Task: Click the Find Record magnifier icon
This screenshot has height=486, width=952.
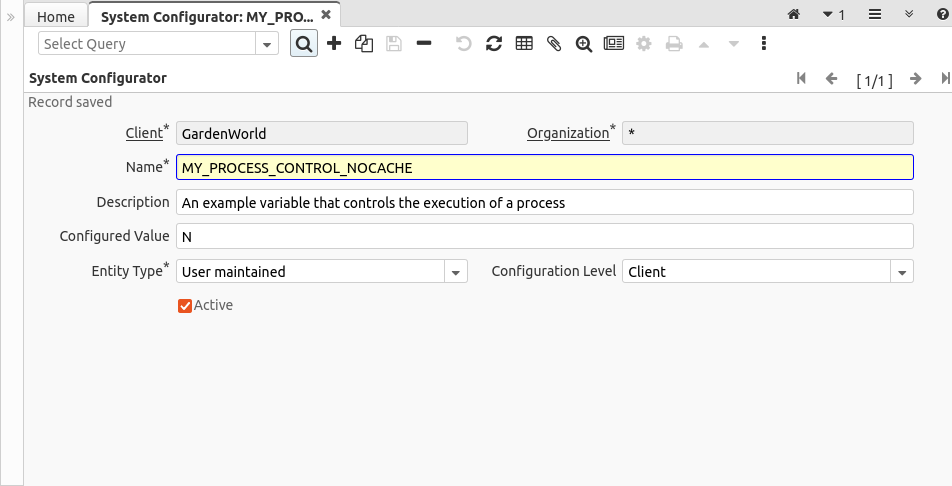Action: click(304, 44)
